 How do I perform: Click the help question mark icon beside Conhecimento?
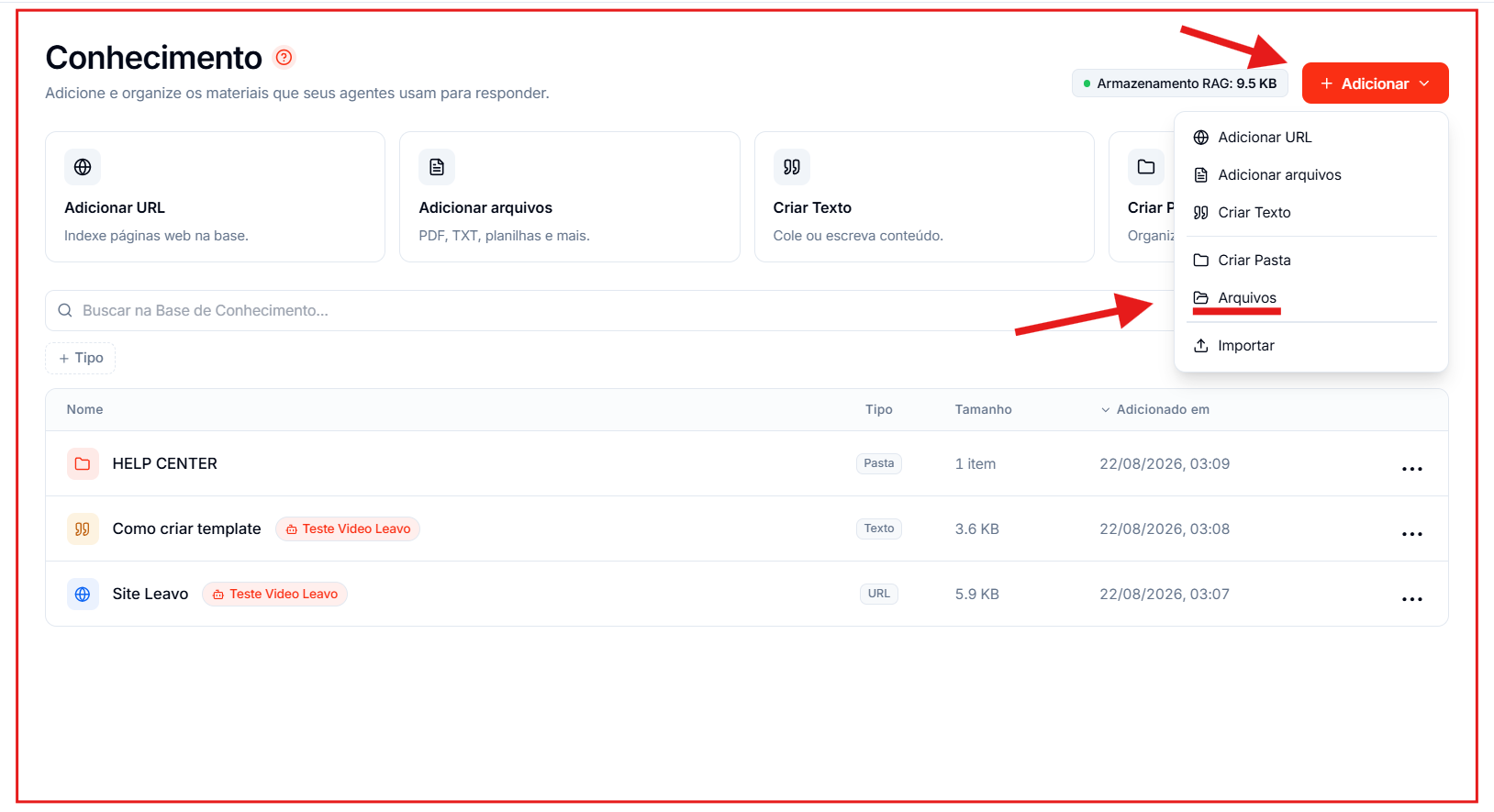point(284,57)
